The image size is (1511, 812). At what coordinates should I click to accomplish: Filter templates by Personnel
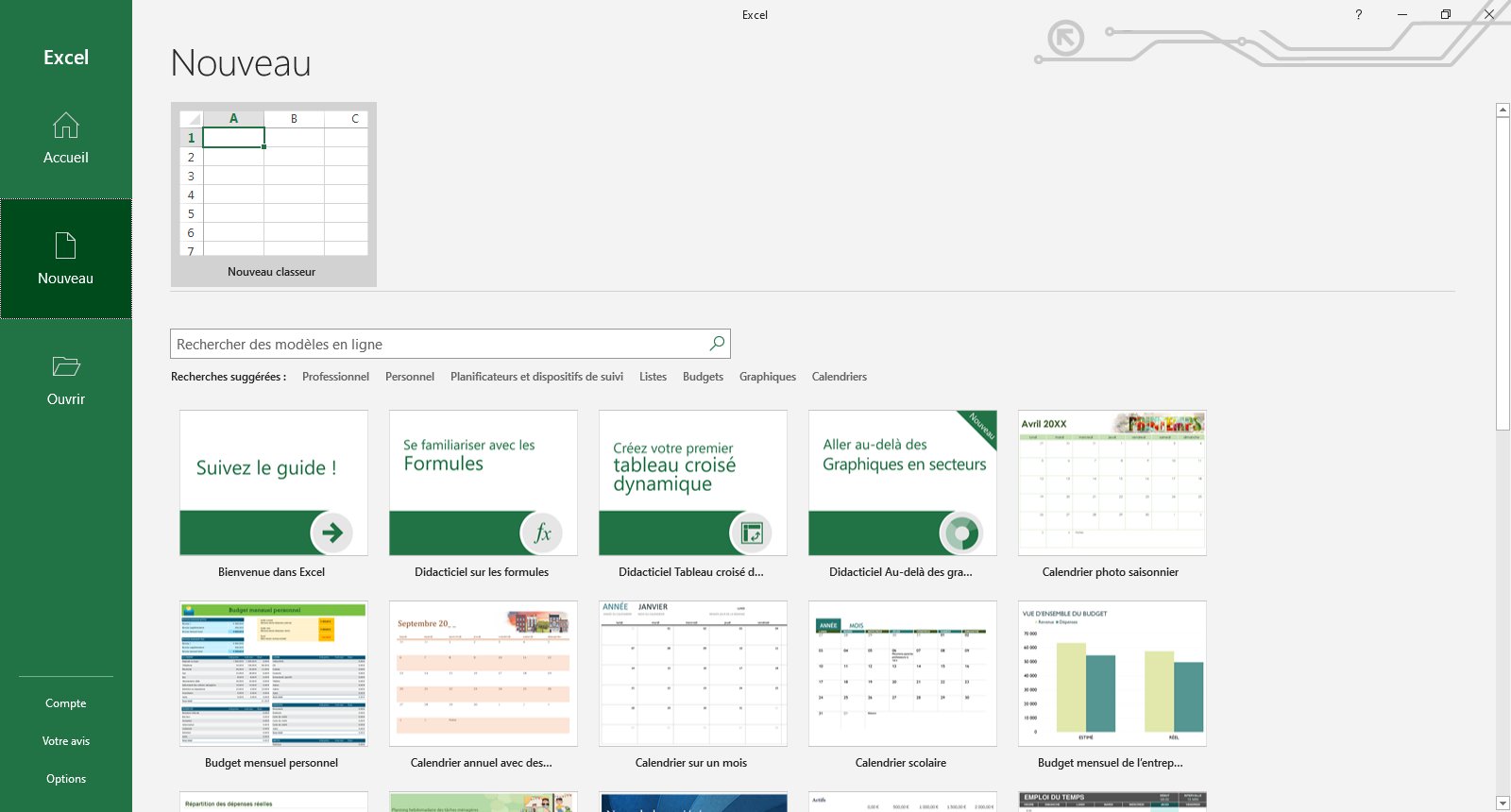410,377
